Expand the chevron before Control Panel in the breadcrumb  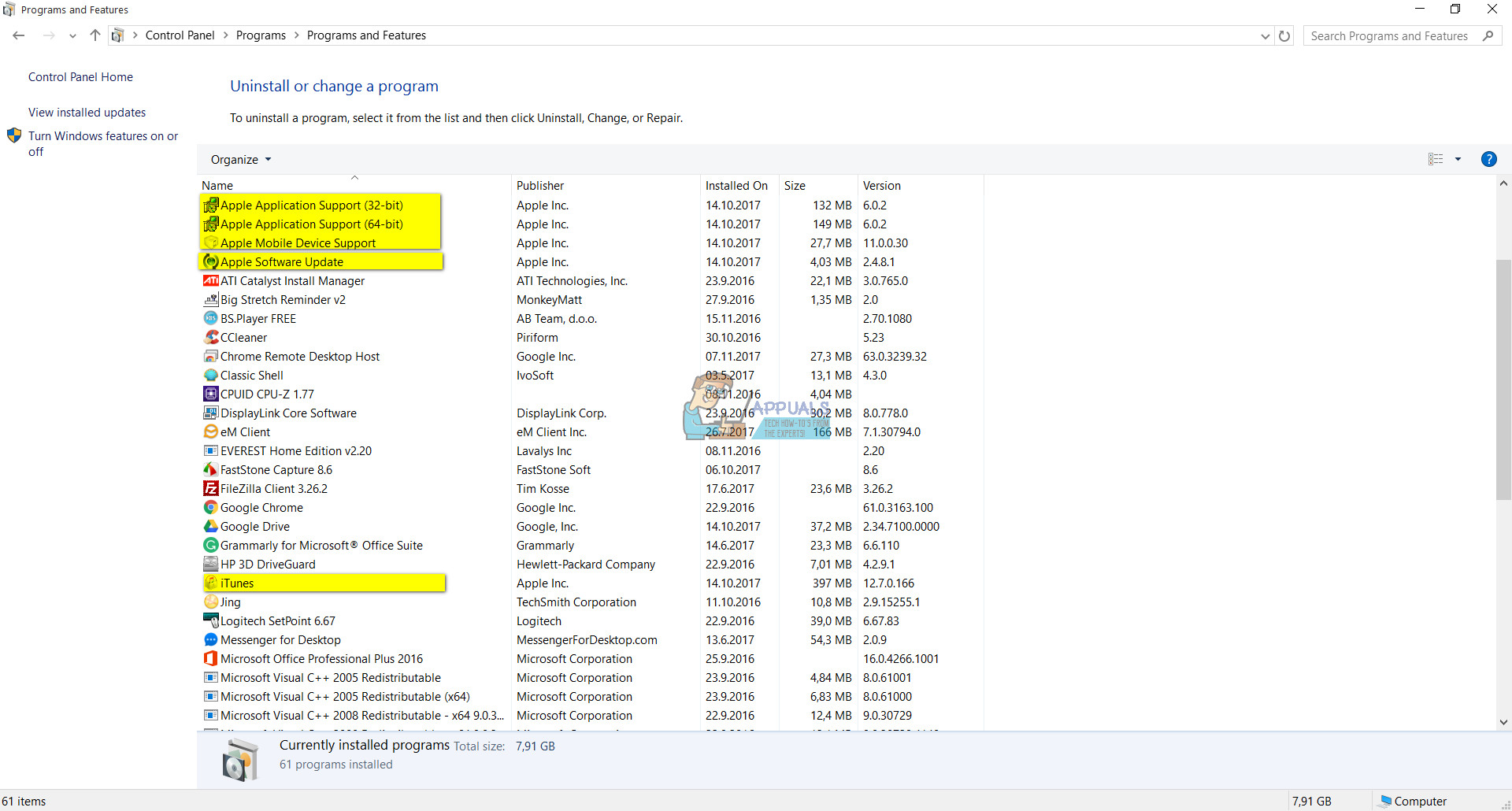coord(135,35)
